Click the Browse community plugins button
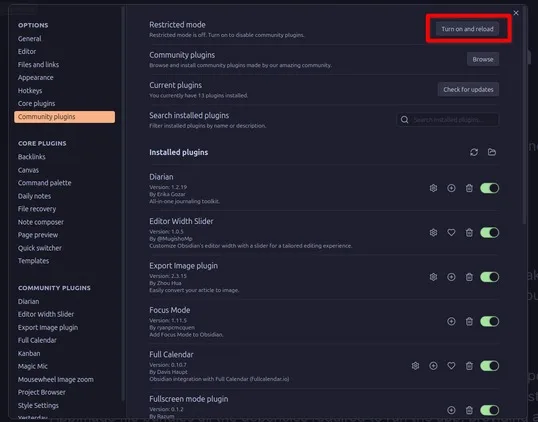This screenshot has width=538, height=422. [x=483, y=59]
